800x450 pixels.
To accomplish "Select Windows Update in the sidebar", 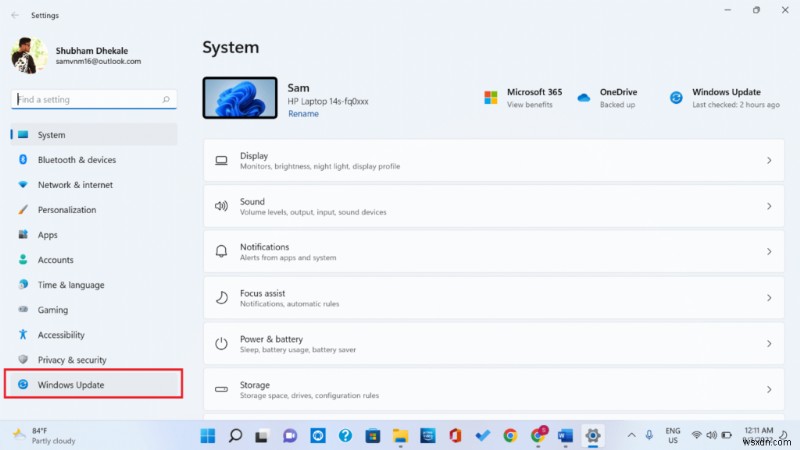I will tap(94, 384).
